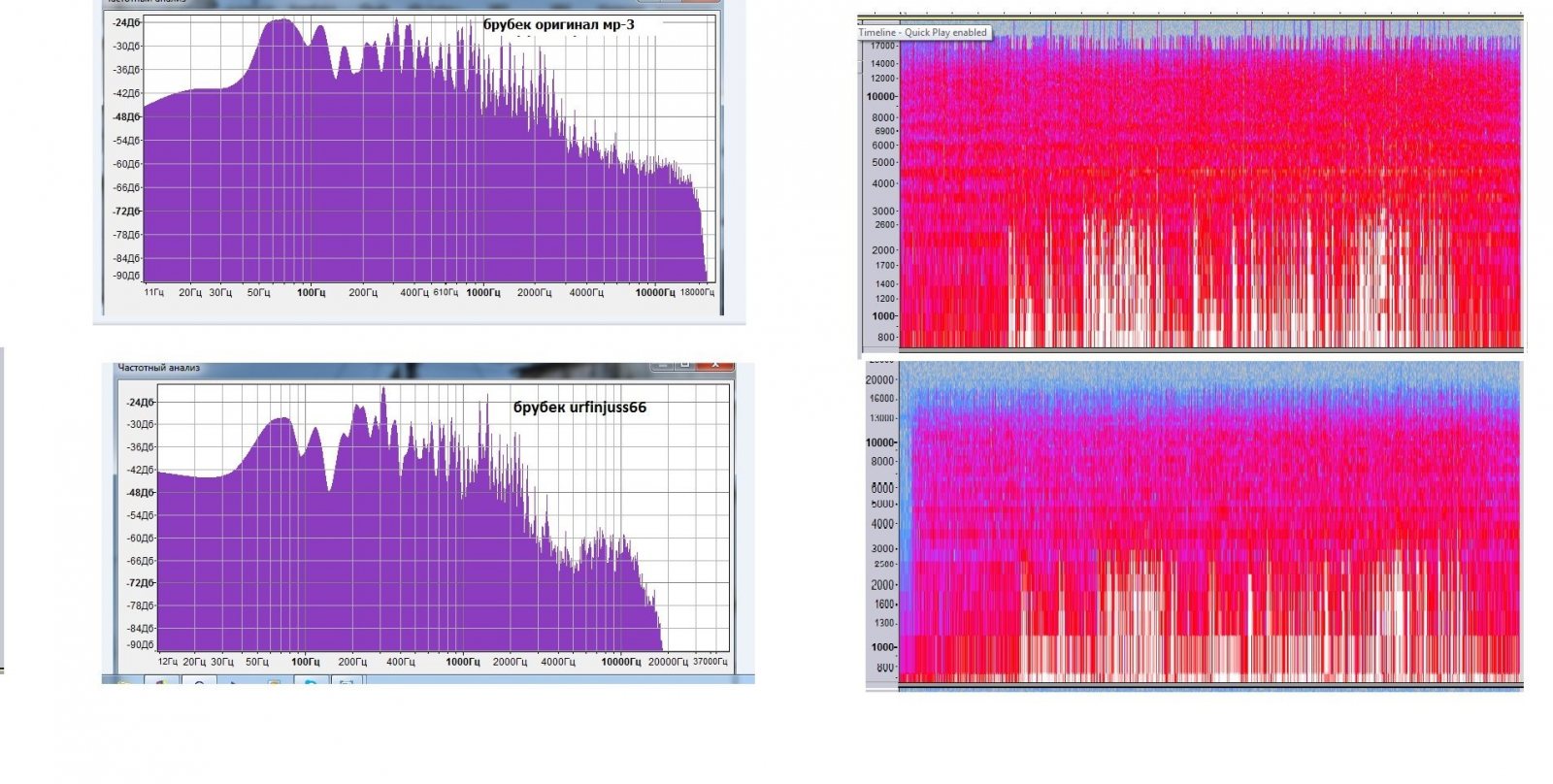The height and width of the screenshot is (784, 1553).
Task: Click the 1700 label on upper spectrogram scale
Action: point(884,265)
